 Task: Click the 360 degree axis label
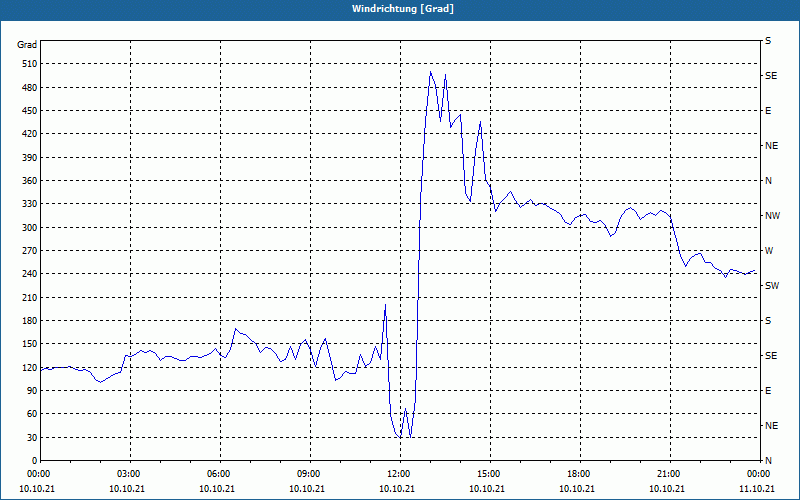(x=30, y=181)
